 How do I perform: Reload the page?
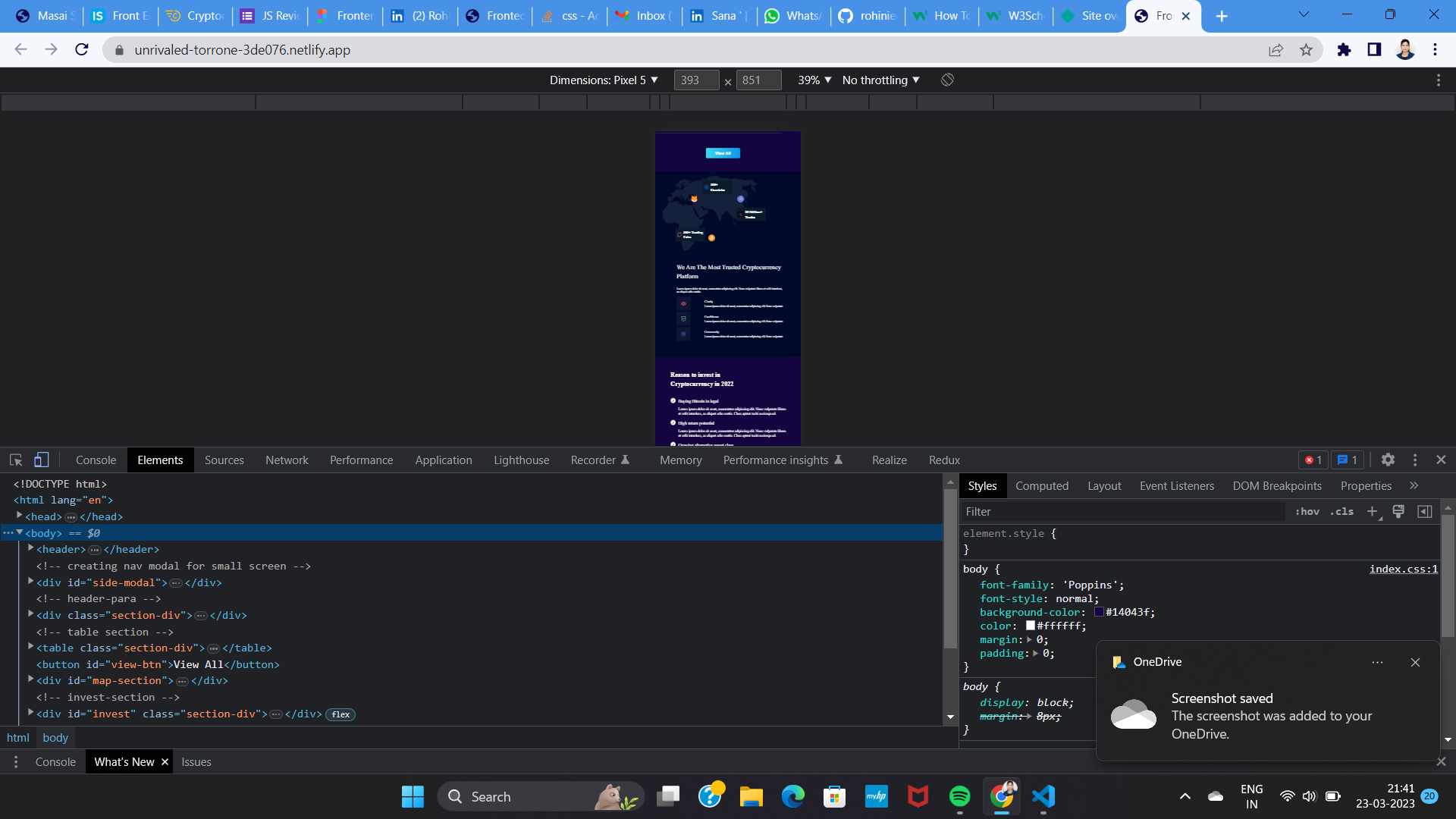pos(82,50)
